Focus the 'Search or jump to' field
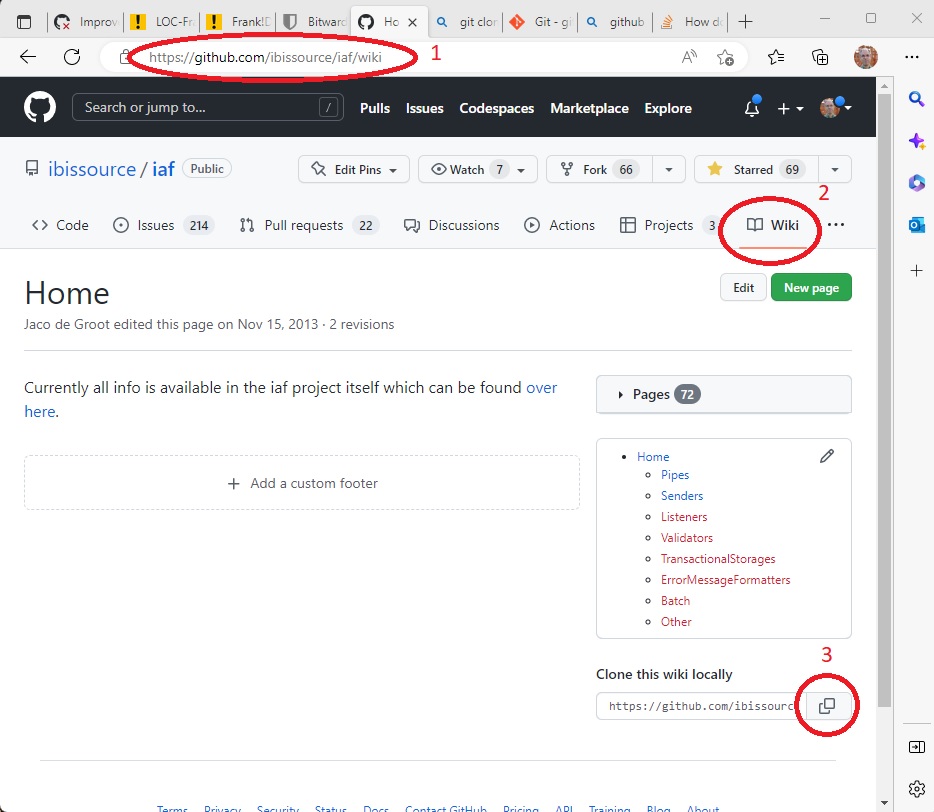 click(207, 107)
